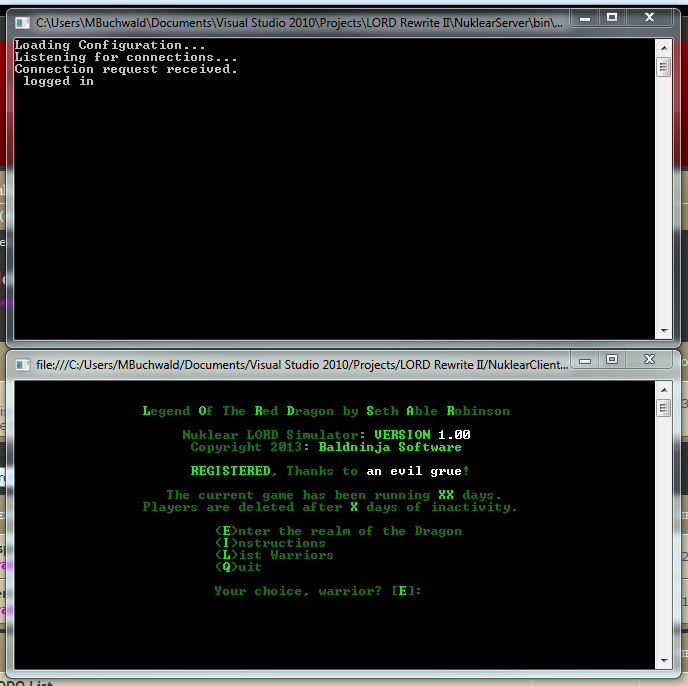Focus the NuklearClient window title bar
This screenshot has height=686, width=688.
coord(300,364)
